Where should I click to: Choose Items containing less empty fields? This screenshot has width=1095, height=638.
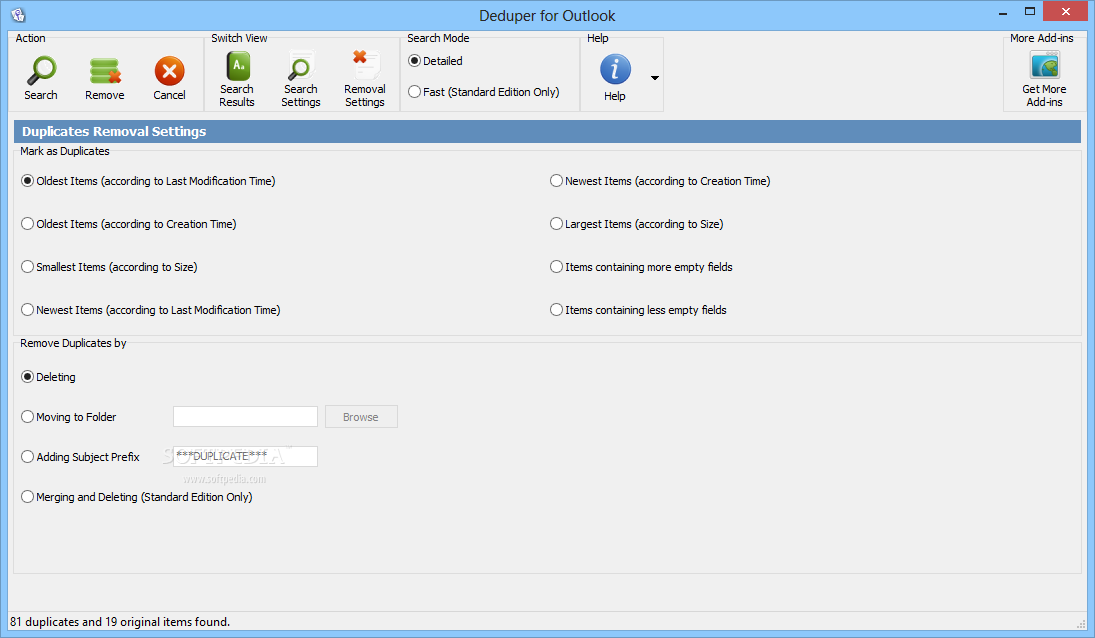(638, 310)
